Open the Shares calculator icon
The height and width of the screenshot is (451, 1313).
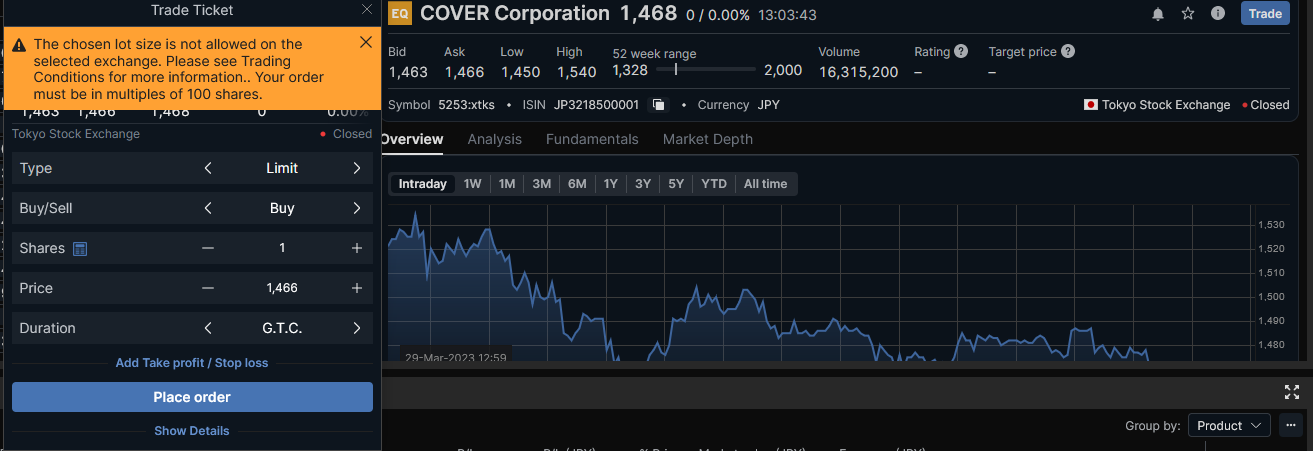pos(81,248)
